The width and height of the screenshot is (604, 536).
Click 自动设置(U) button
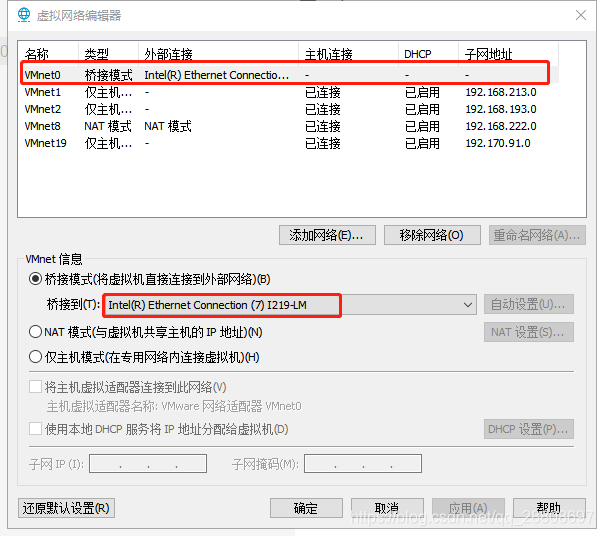pos(528,304)
